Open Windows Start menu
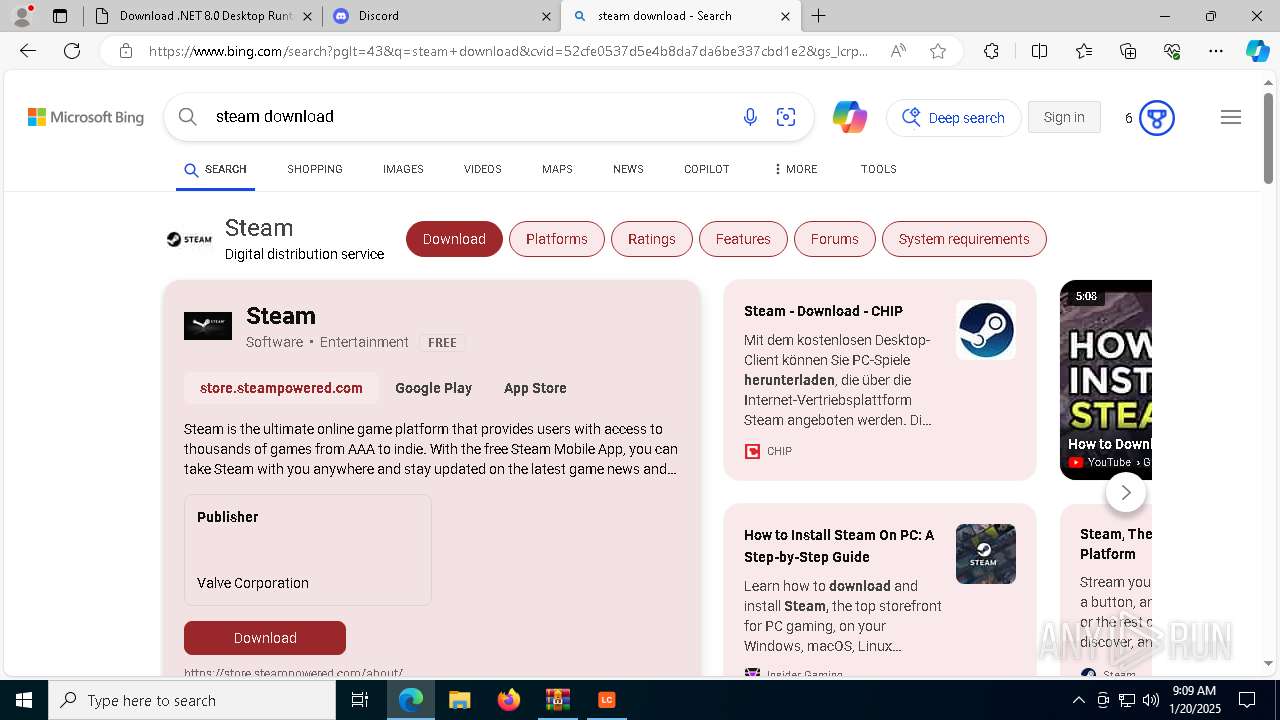 tap(24, 700)
